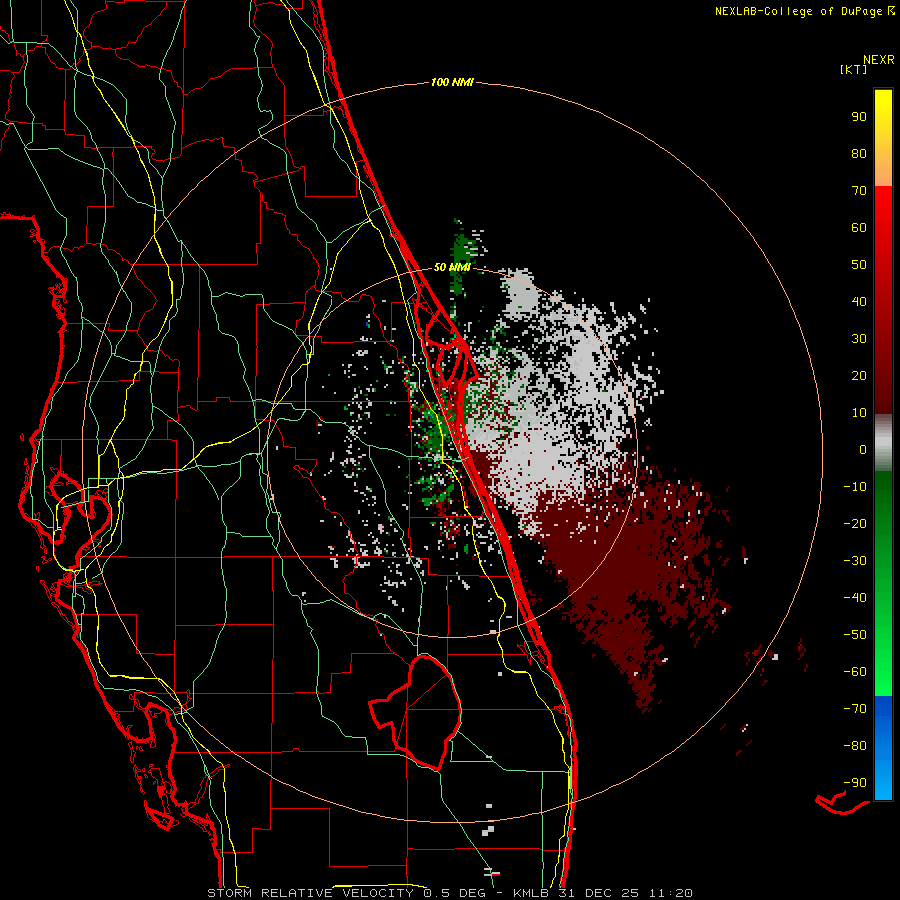The image size is (900, 900).
Task: Pick the yellow top segment of the color bar
Action: (x=883, y=138)
